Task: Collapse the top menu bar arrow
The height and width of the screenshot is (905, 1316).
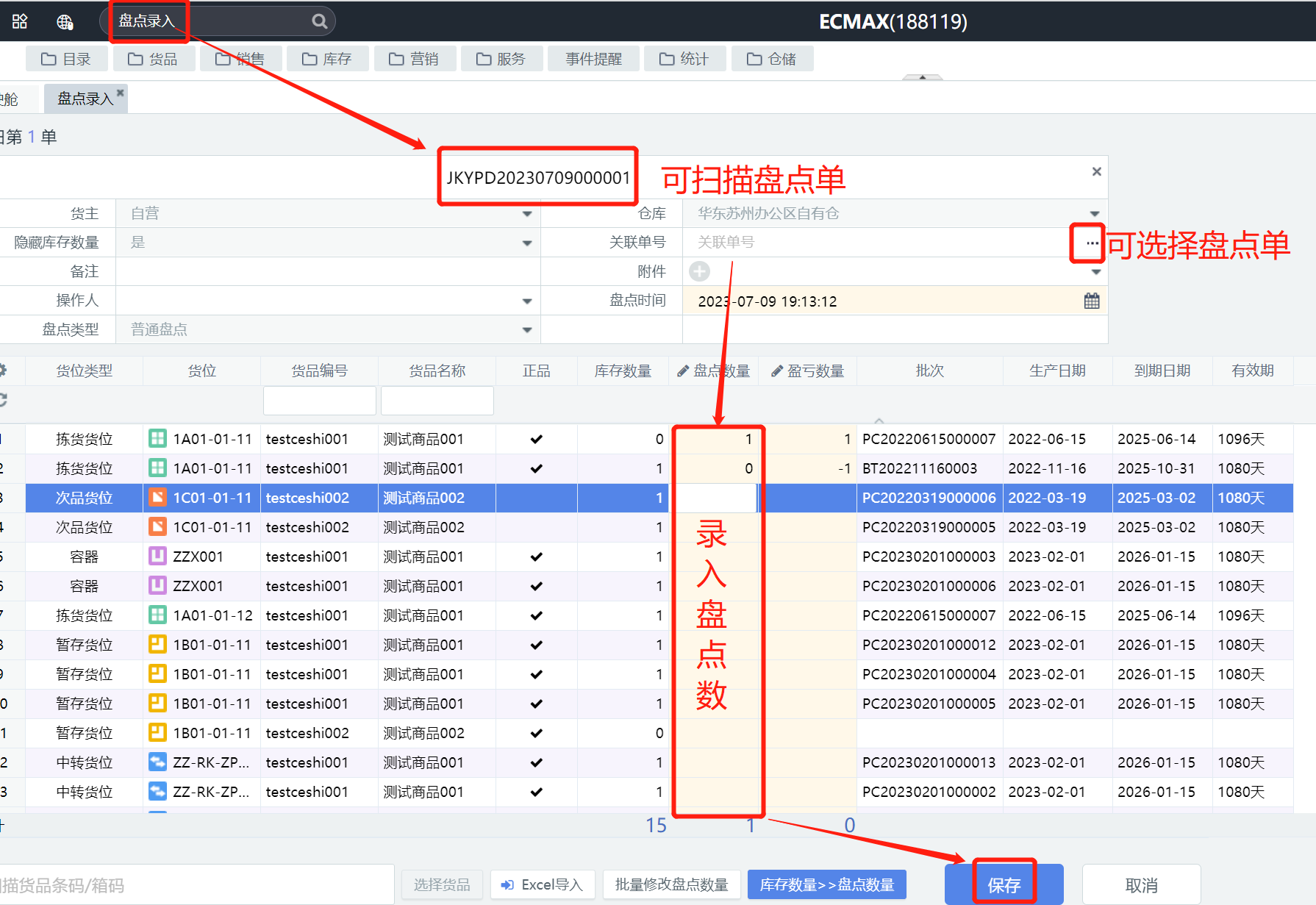Action: 922,76
